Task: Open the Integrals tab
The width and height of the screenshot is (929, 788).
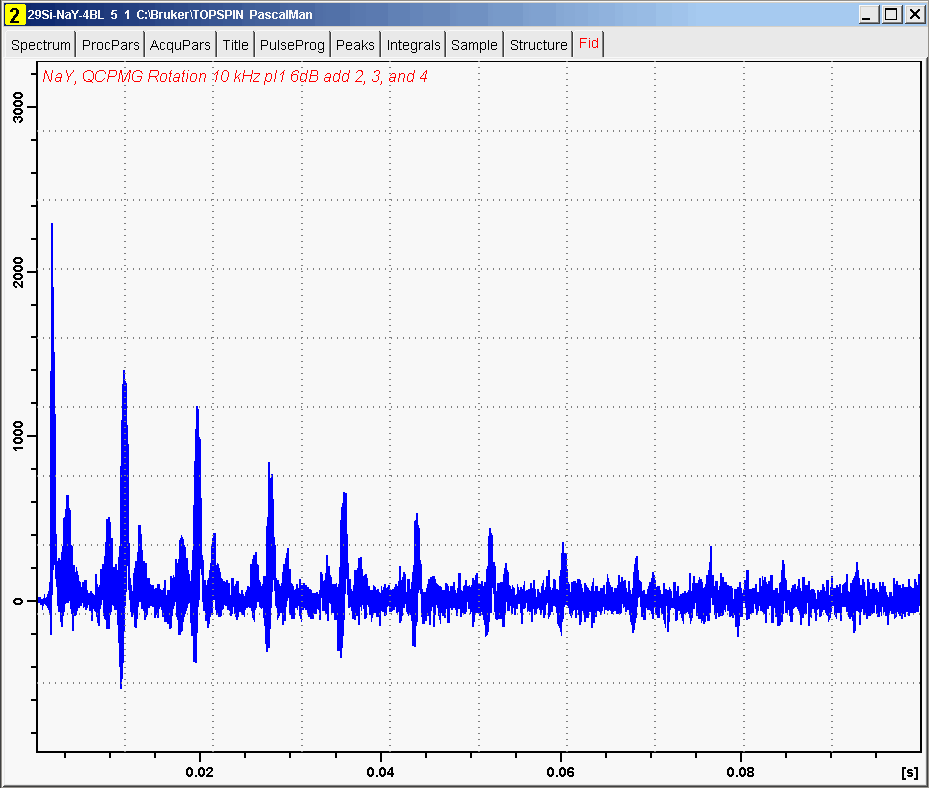Action: click(x=413, y=45)
